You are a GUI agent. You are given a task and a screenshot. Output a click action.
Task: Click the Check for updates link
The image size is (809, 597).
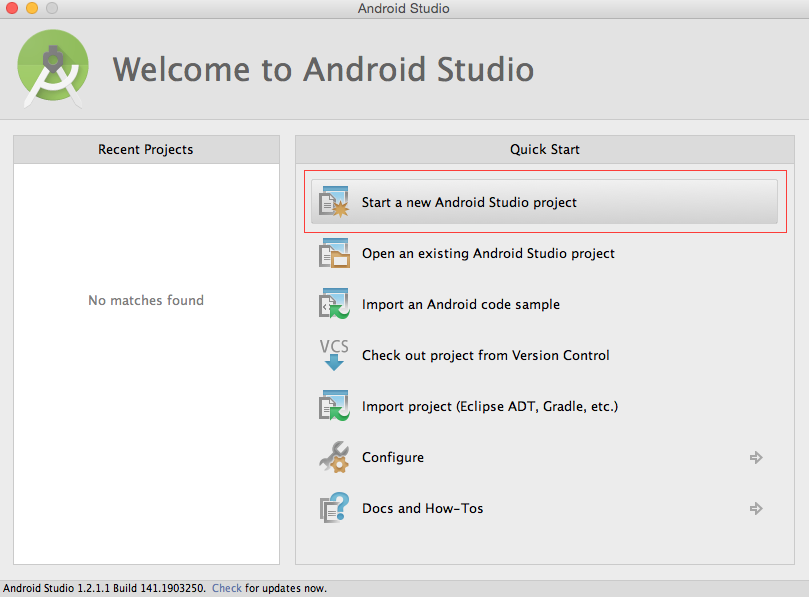[x=226, y=588]
